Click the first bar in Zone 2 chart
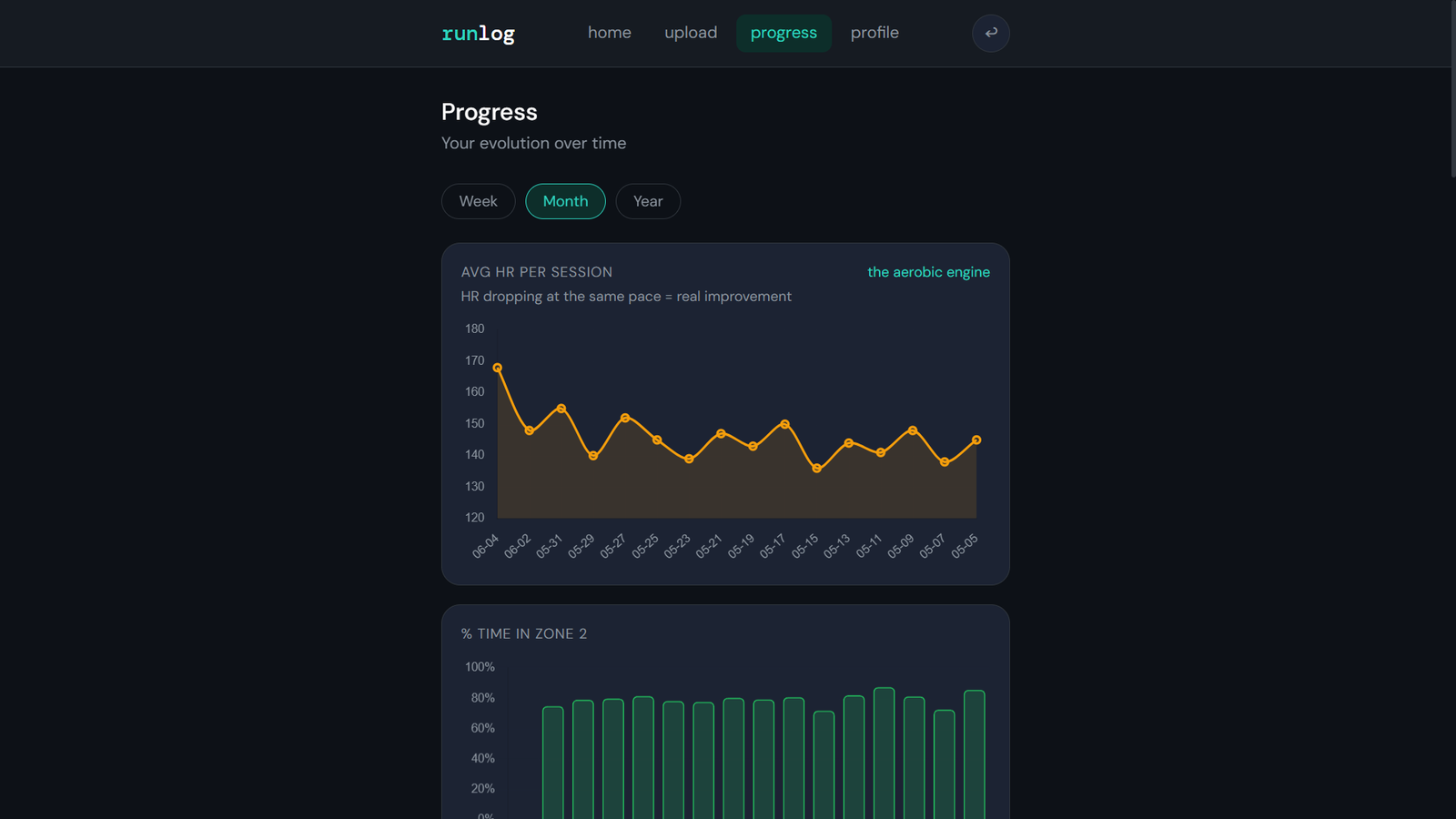The image size is (1456, 819). tap(553, 763)
